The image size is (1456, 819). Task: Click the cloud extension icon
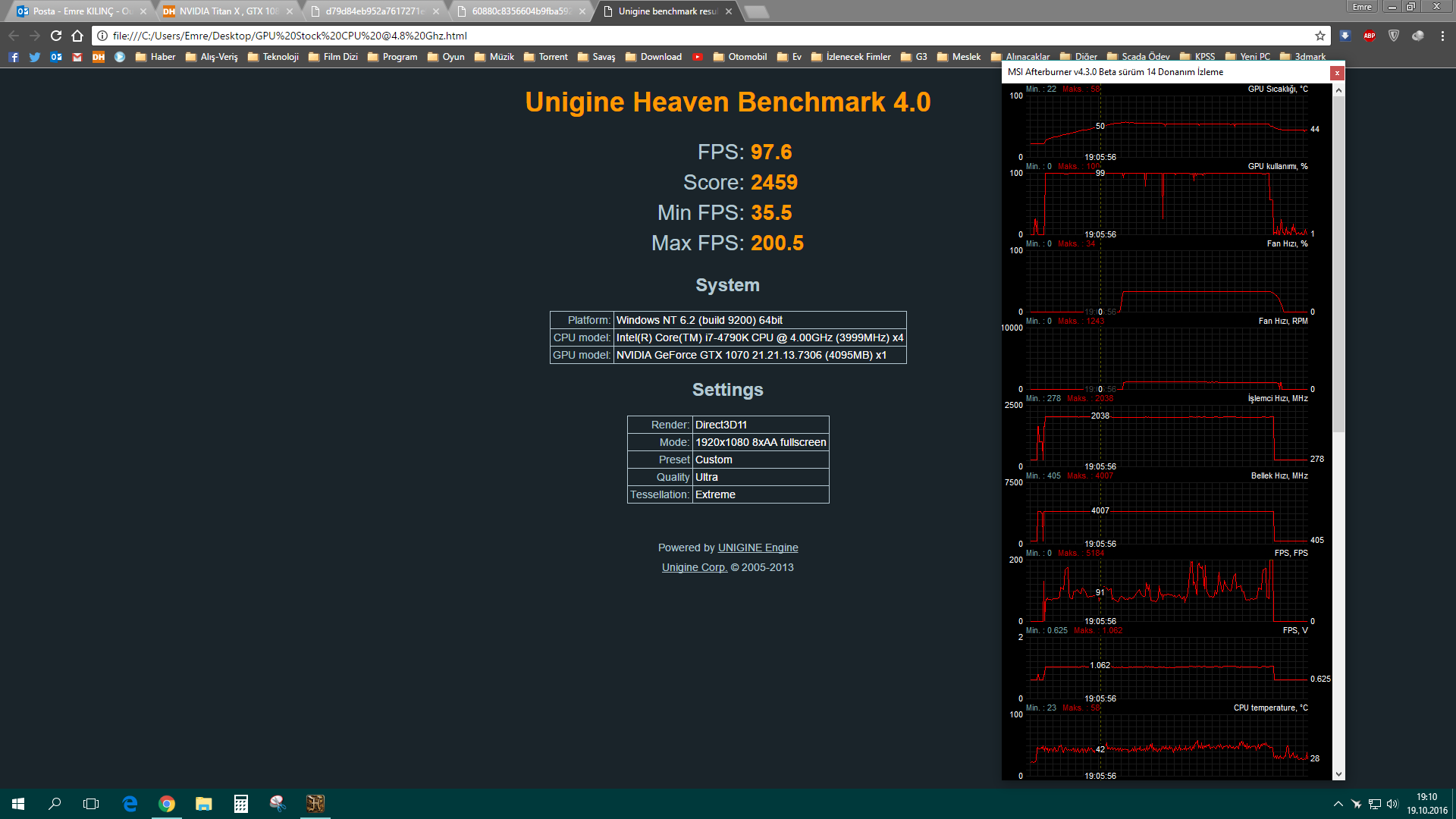click(1418, 36)
